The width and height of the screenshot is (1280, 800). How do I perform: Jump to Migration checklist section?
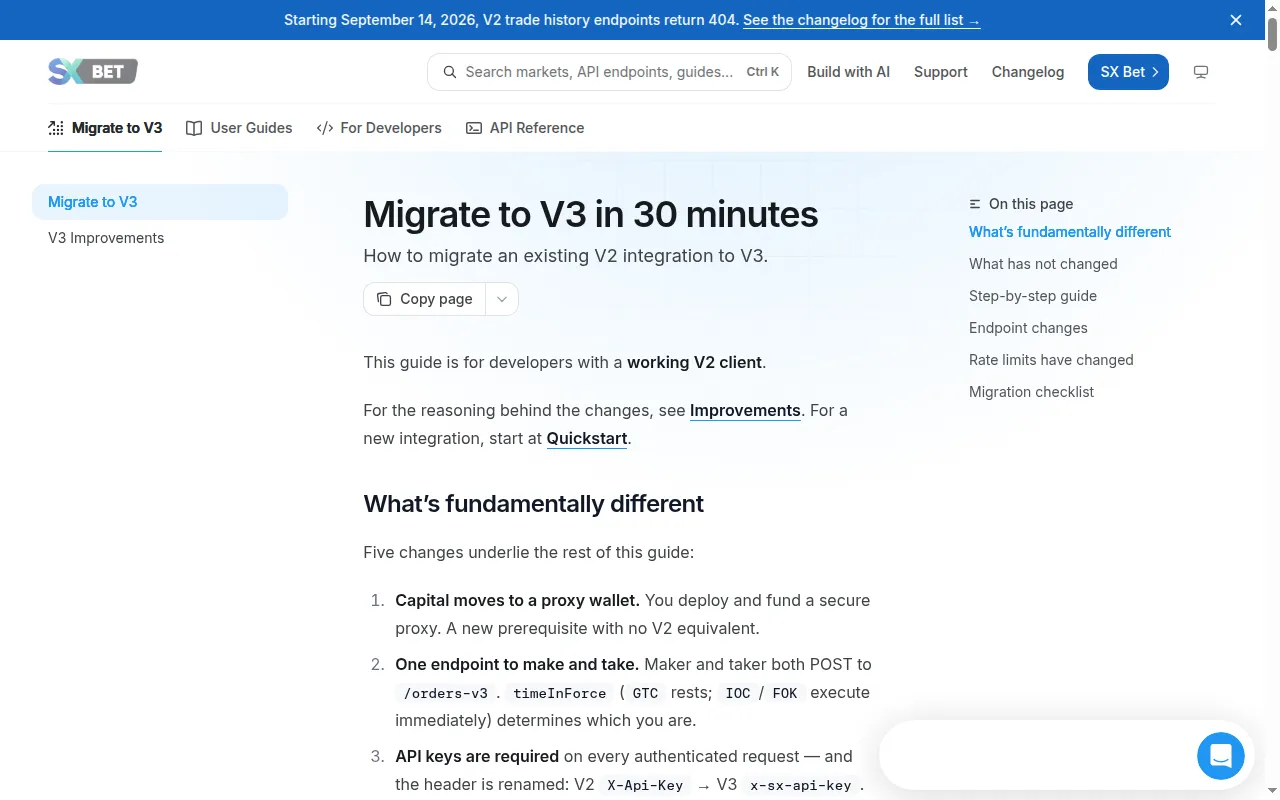point(1031,392)
